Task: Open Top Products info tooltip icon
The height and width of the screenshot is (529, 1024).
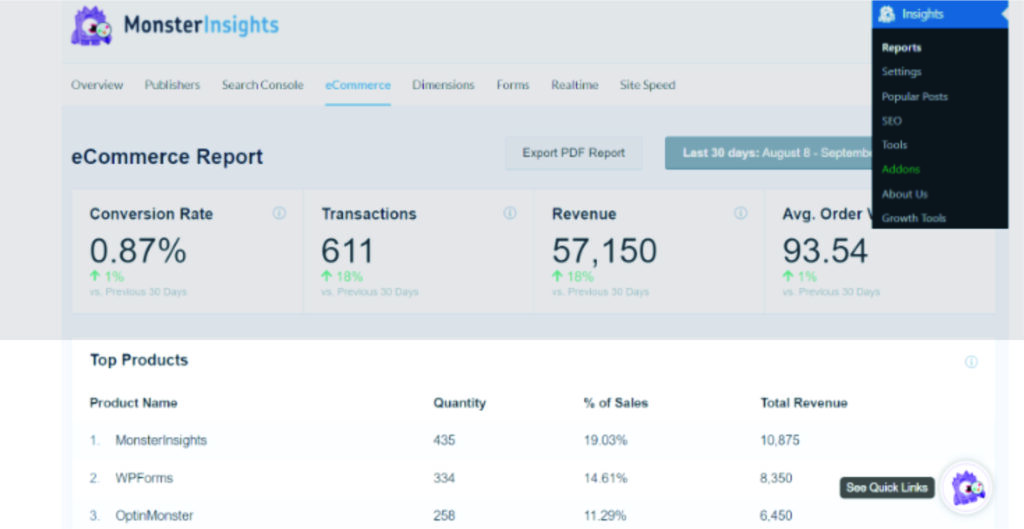Action: tap(971, 362)
